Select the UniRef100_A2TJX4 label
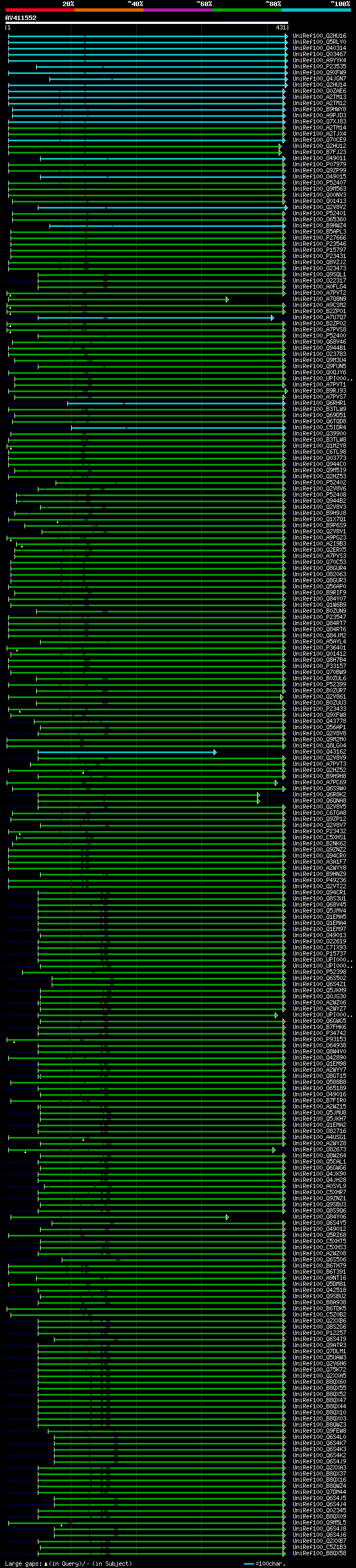The width and height of the screenshot is (356, 1568). tap(319, 134)
